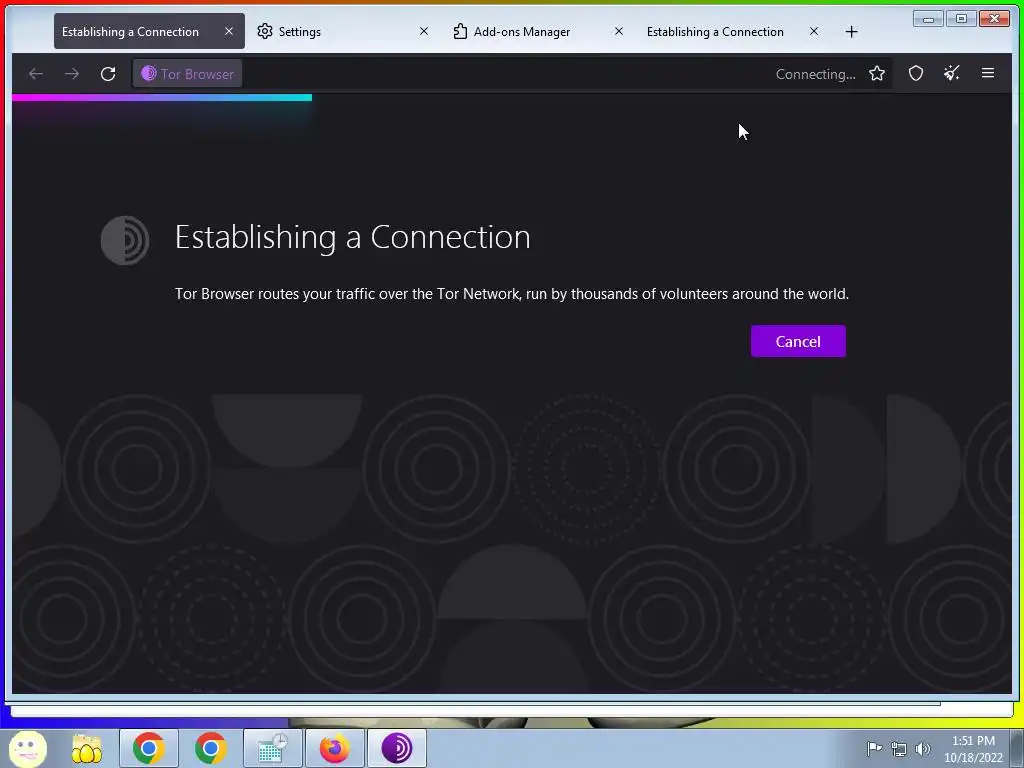The width and height of the screenshot is (1024, 768).
Task: Close the Tor Browser window
Action: [995, 18]
